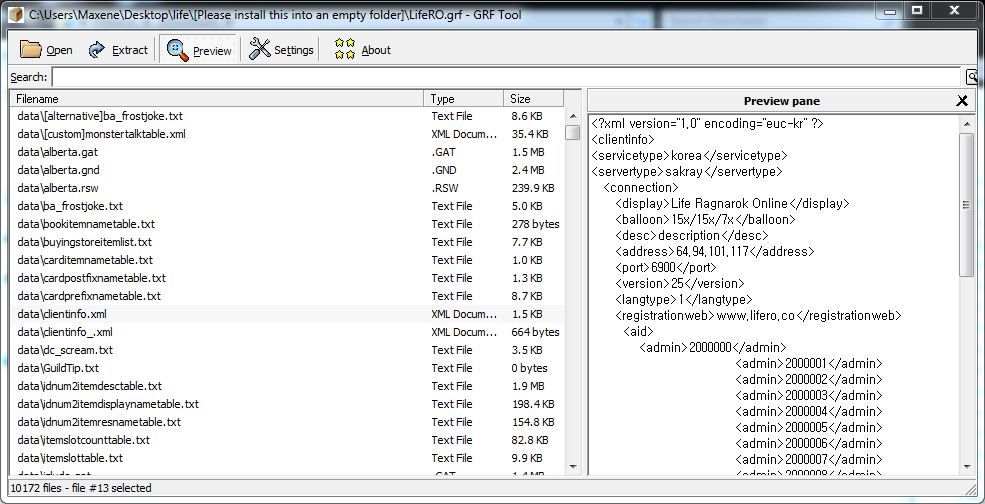This screenshot has height=504, width=985.
Task: Sort by Size column header
Action: click(x=533, y=99)
